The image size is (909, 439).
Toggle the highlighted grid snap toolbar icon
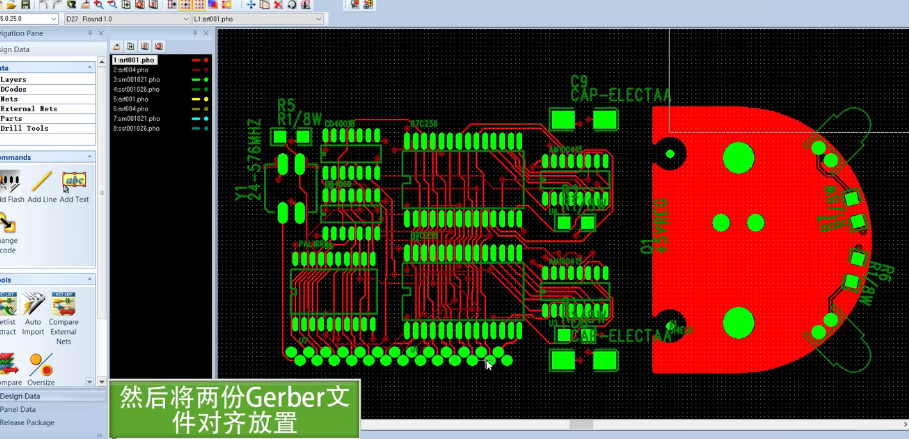point(186,4)
